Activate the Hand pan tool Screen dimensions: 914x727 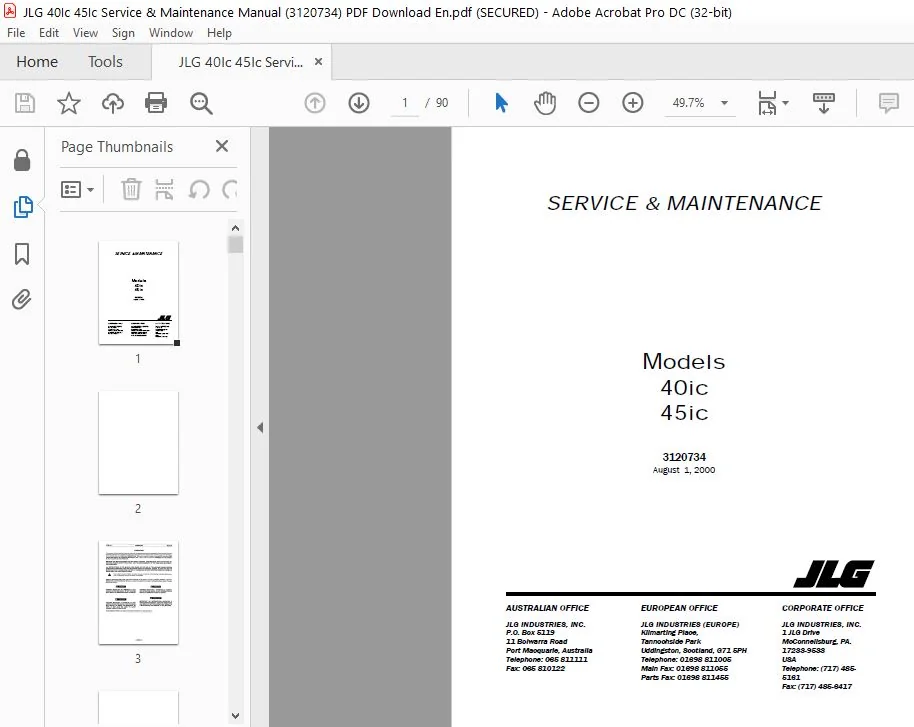point(544,103)
